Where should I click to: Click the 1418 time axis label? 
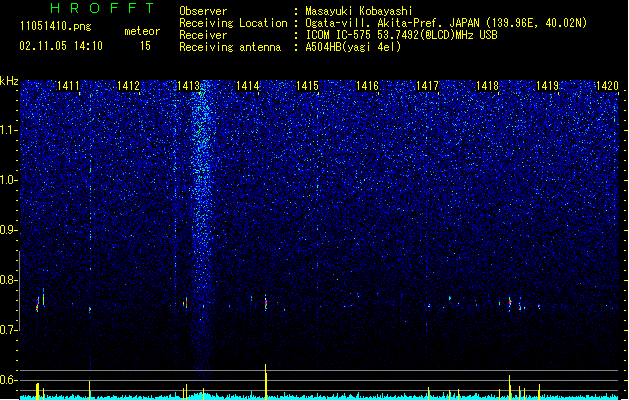click(x=487, y=86)
